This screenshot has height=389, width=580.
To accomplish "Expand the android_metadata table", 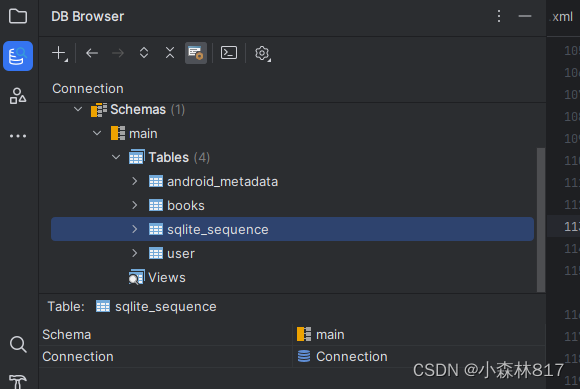I will 135,181.
